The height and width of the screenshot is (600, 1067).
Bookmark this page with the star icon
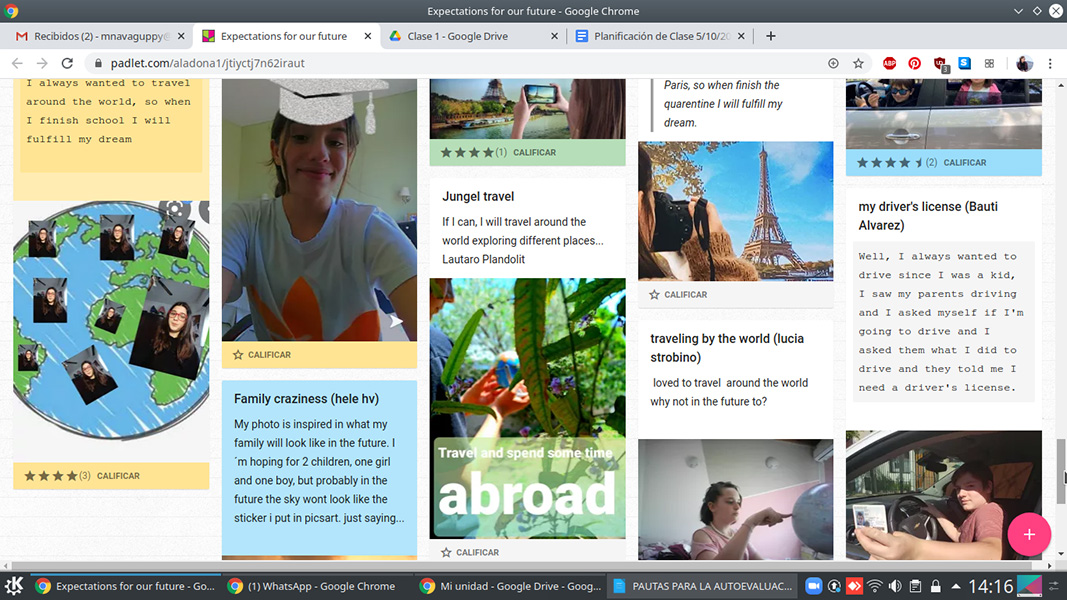click(x=858, y=63)
